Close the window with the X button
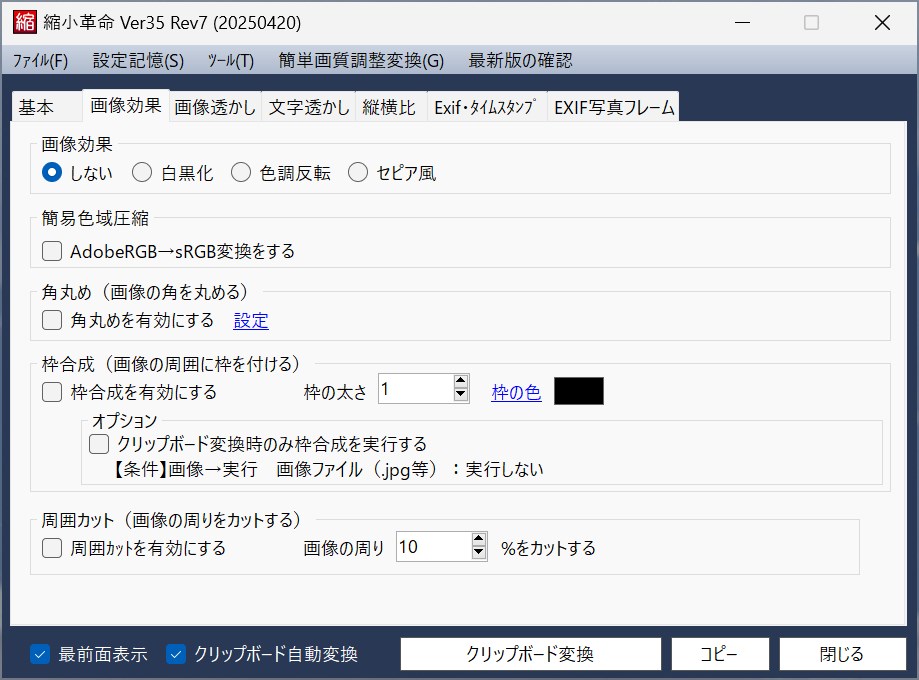The width and height of the screenshot is (919, 680). [882, 22]
